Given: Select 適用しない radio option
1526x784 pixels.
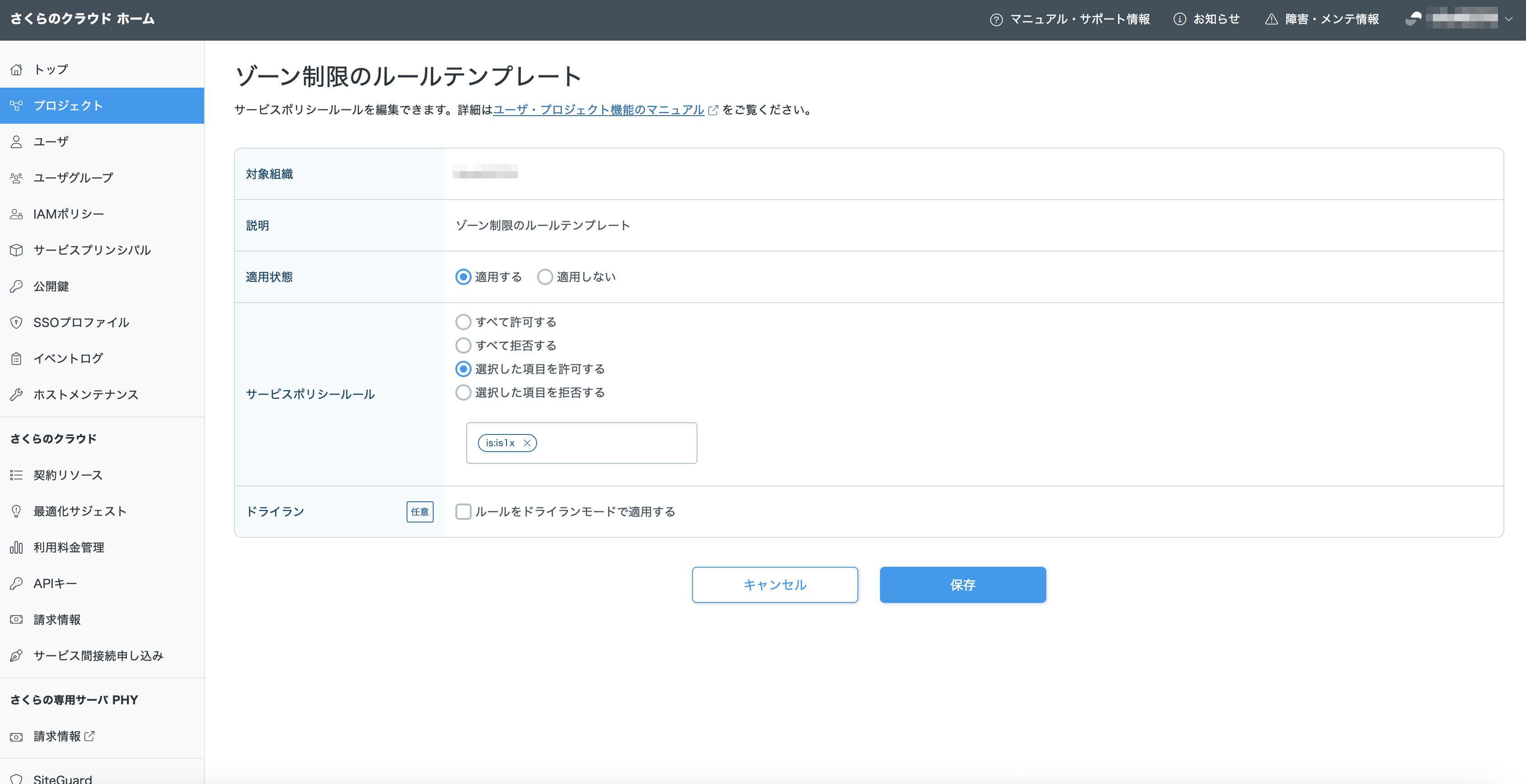Looking at the screenshot, I should point(545,277).
